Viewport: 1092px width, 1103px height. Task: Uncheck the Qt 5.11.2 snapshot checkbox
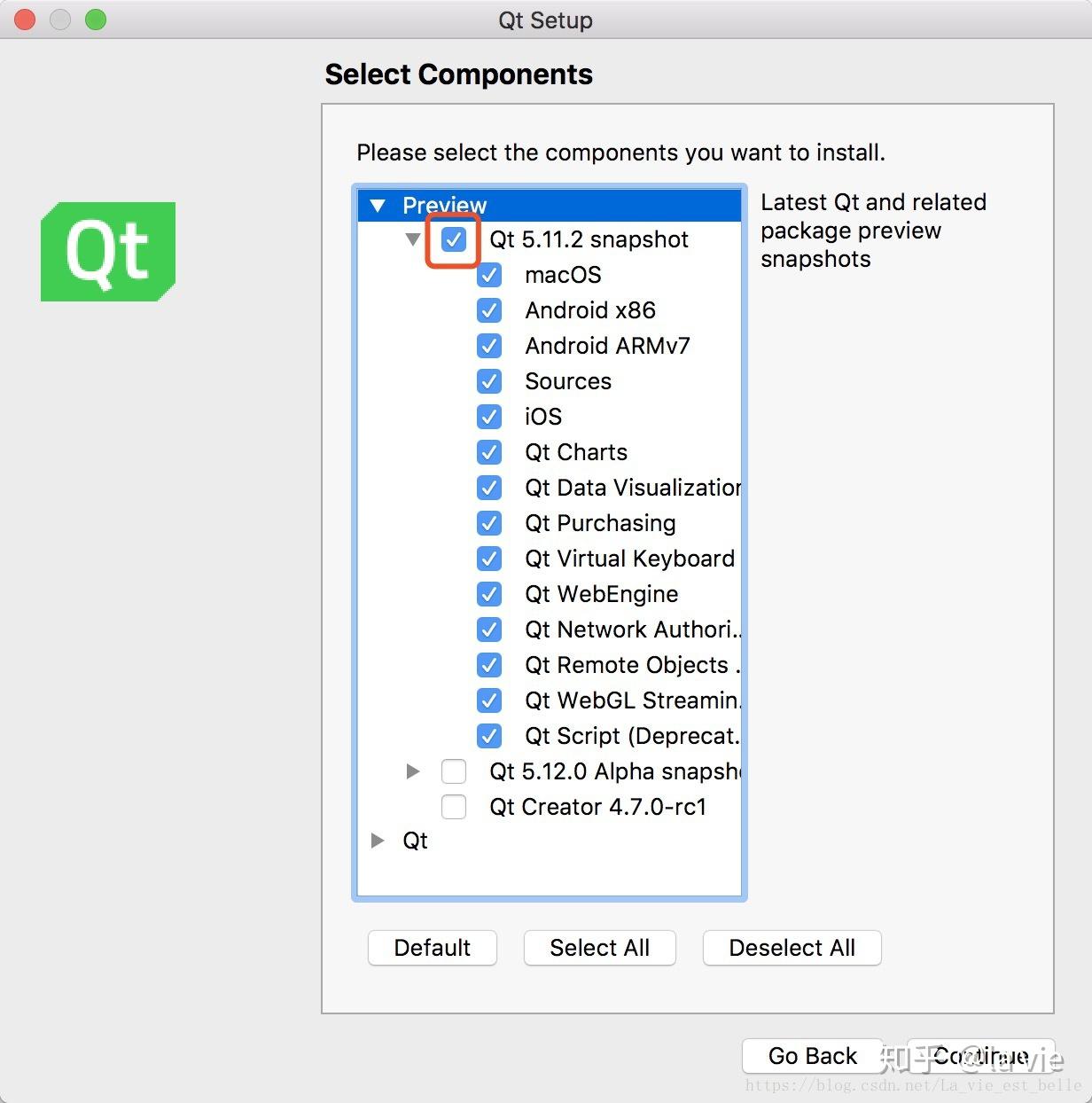tap(454, 239)
